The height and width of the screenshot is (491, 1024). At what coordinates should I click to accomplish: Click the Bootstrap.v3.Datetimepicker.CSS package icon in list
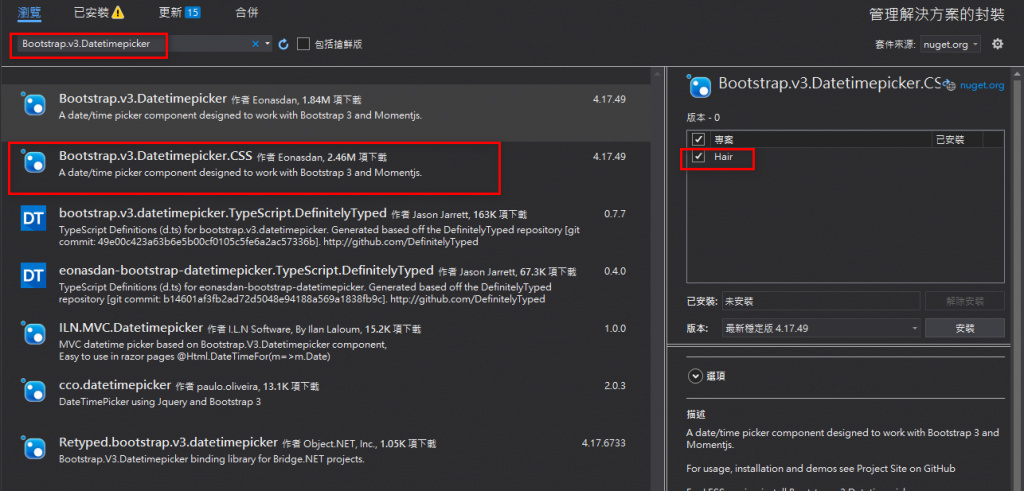tap(33, 161)
